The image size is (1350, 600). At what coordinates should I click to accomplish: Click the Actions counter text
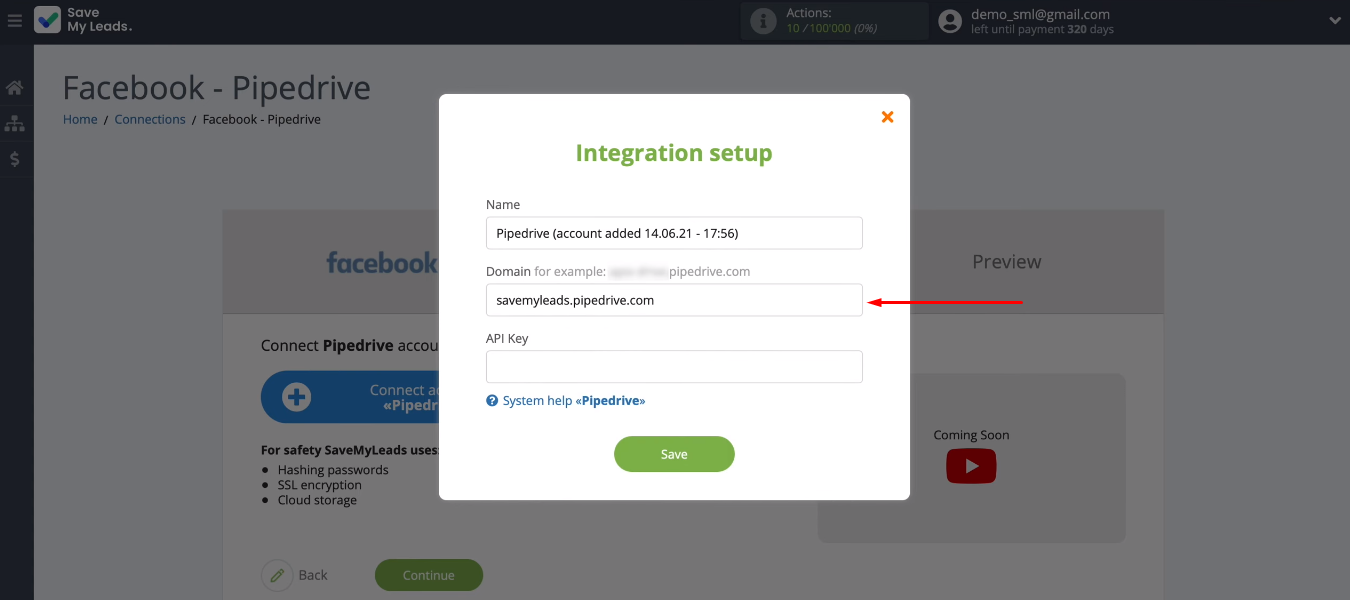(x=831, y=28)
